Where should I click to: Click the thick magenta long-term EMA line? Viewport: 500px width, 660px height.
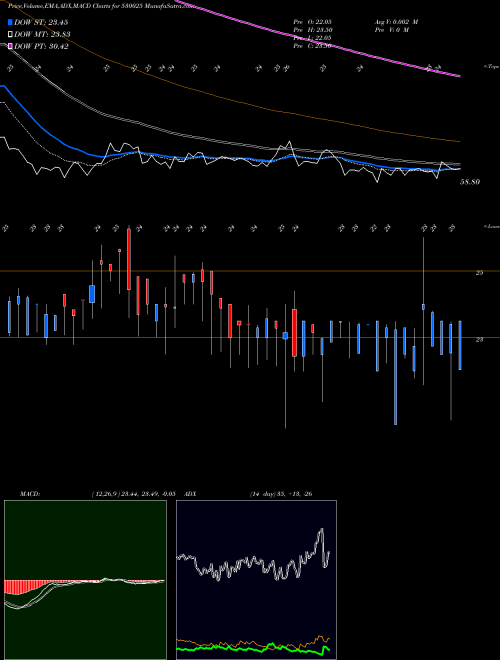tap(320, 40)
